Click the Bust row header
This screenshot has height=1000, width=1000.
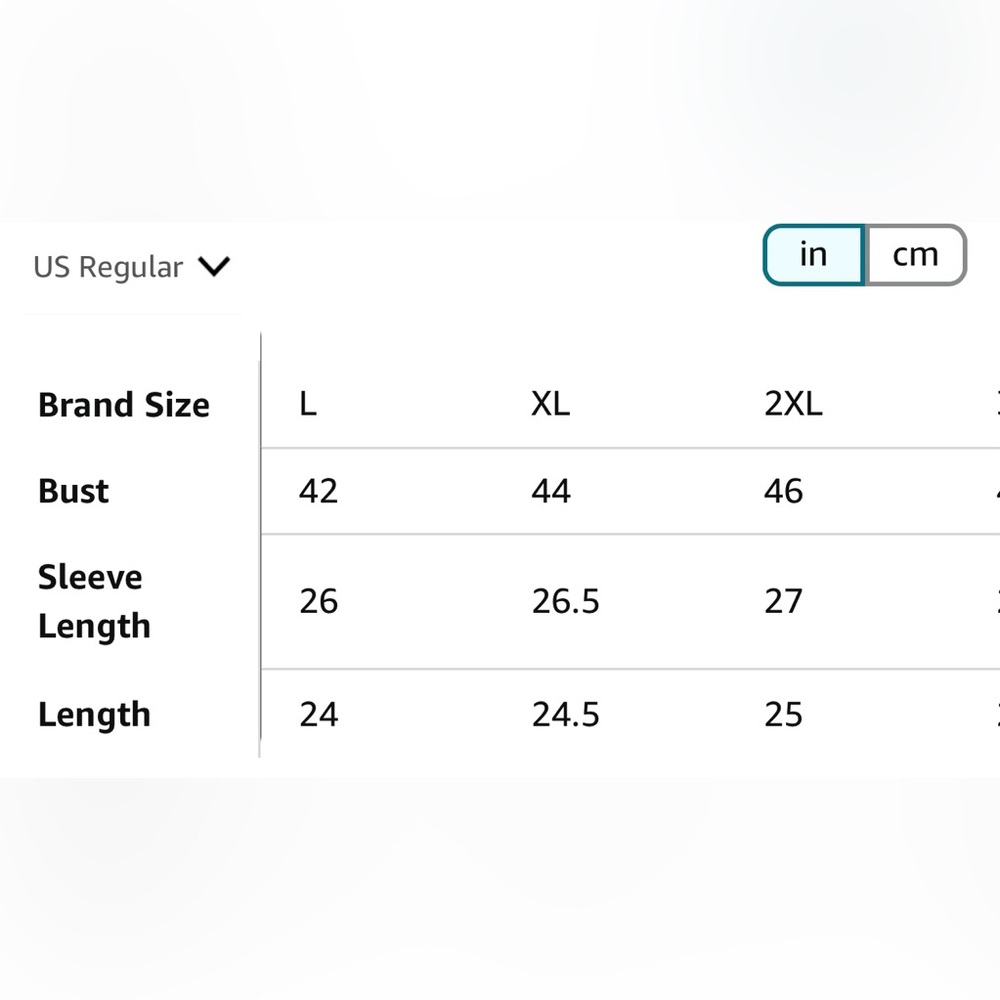[x=73, y=491]
